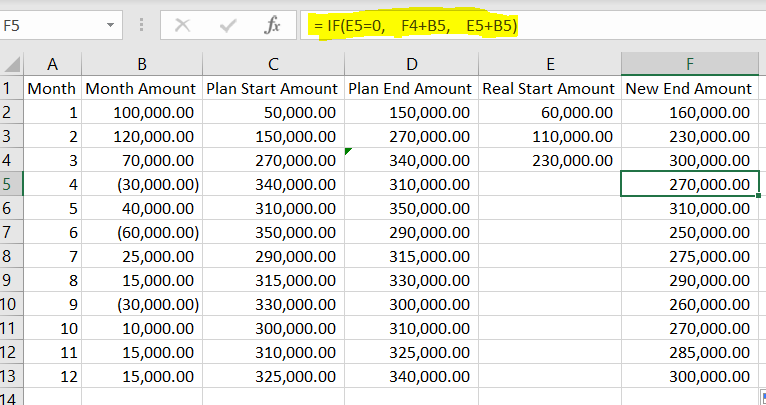Select cell containing 120,000.00
This screenshot has width=766, height=405.
pos(142,136)
